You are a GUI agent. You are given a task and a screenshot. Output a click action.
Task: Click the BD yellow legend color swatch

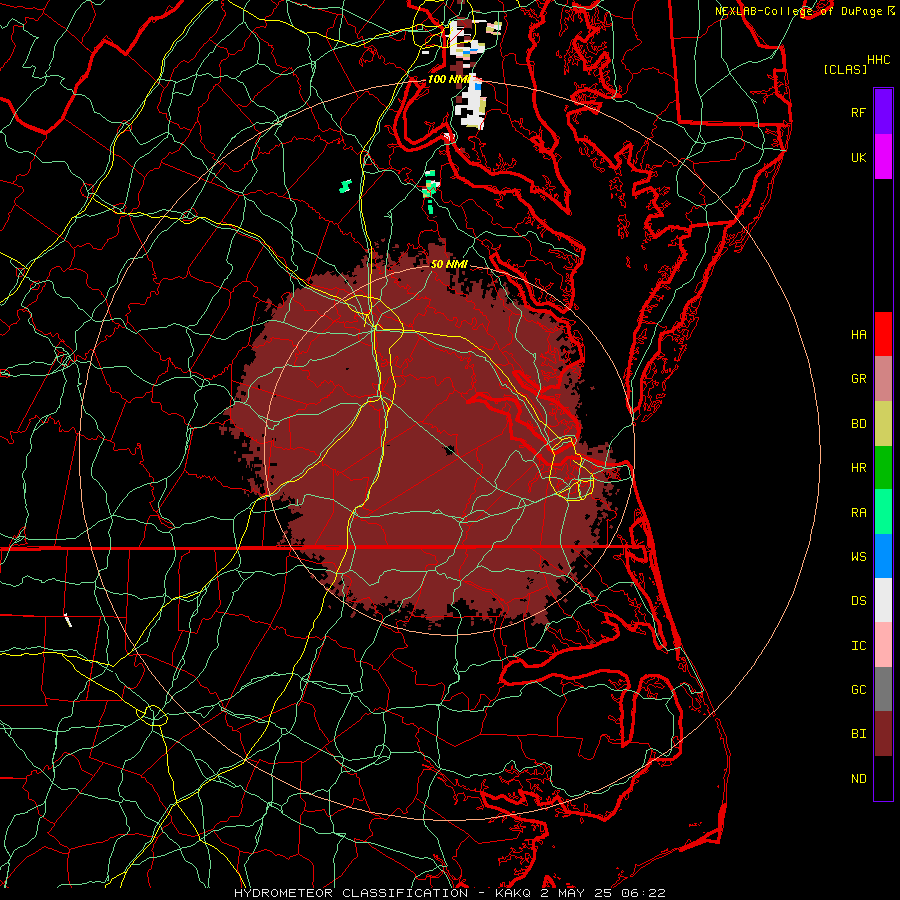[883, 424]
